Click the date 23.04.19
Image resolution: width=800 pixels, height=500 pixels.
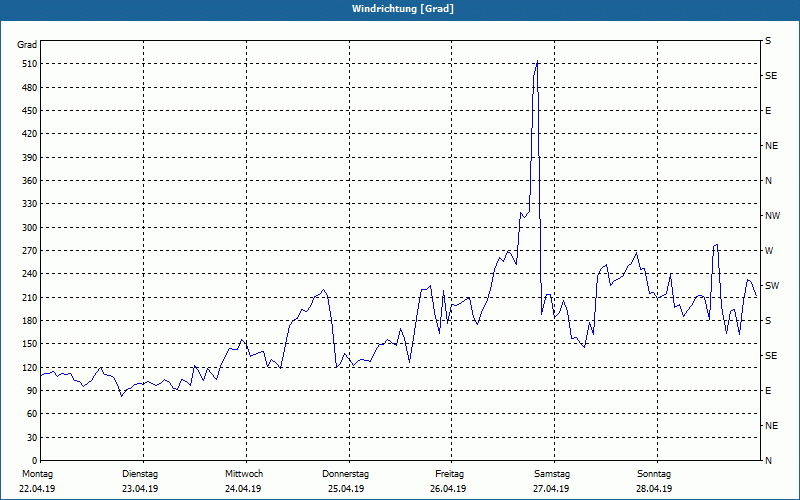point(140,489)
